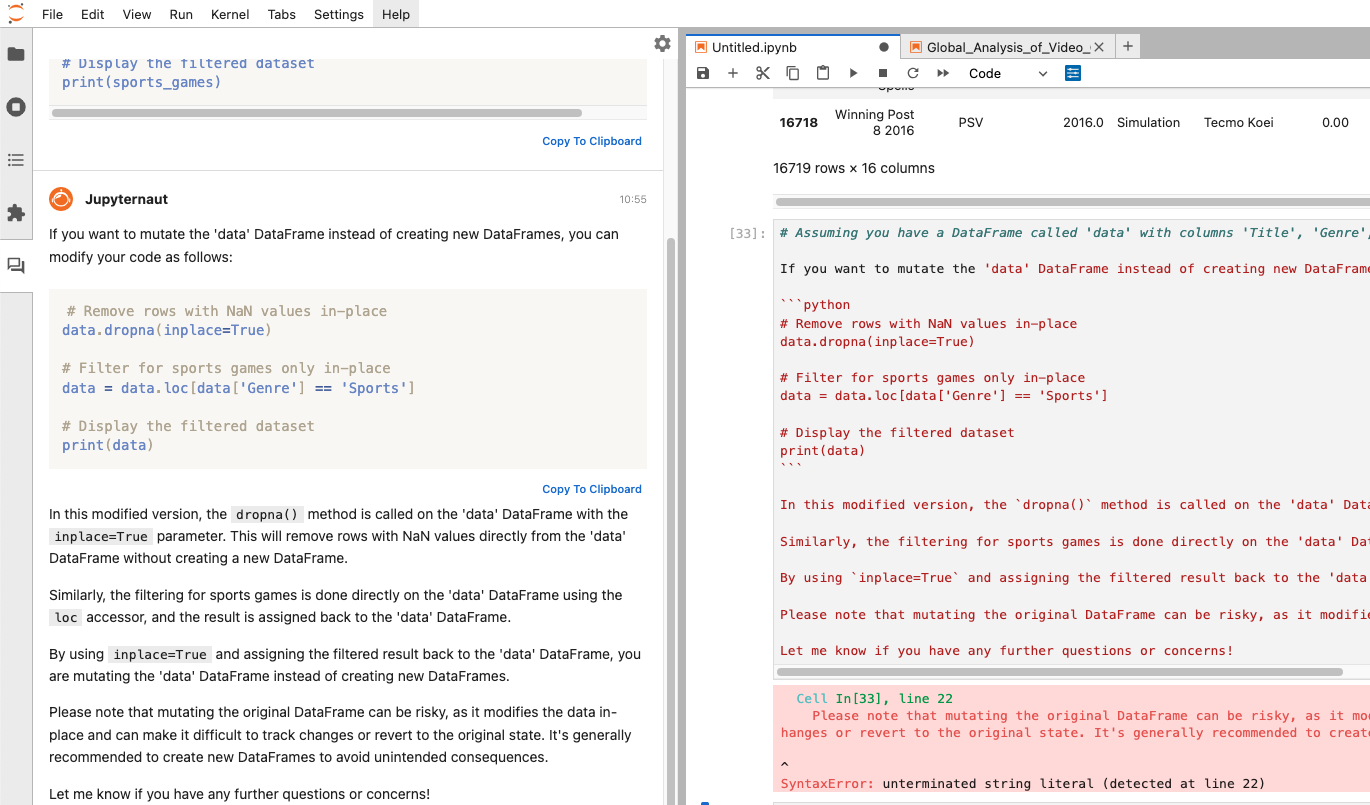Copy the data.dropna code to clipboard
Viewport: 1370px width, 805px height.
tap(592, 489)
